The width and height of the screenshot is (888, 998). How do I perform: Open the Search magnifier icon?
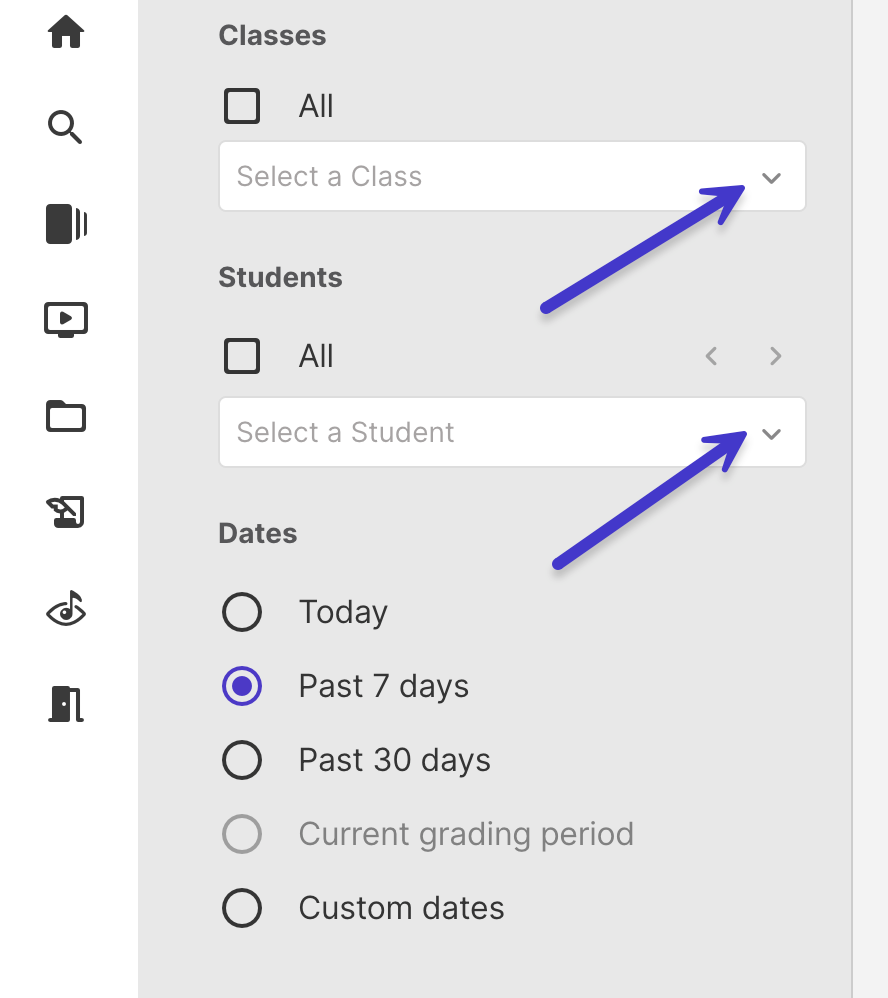[65, 127]
